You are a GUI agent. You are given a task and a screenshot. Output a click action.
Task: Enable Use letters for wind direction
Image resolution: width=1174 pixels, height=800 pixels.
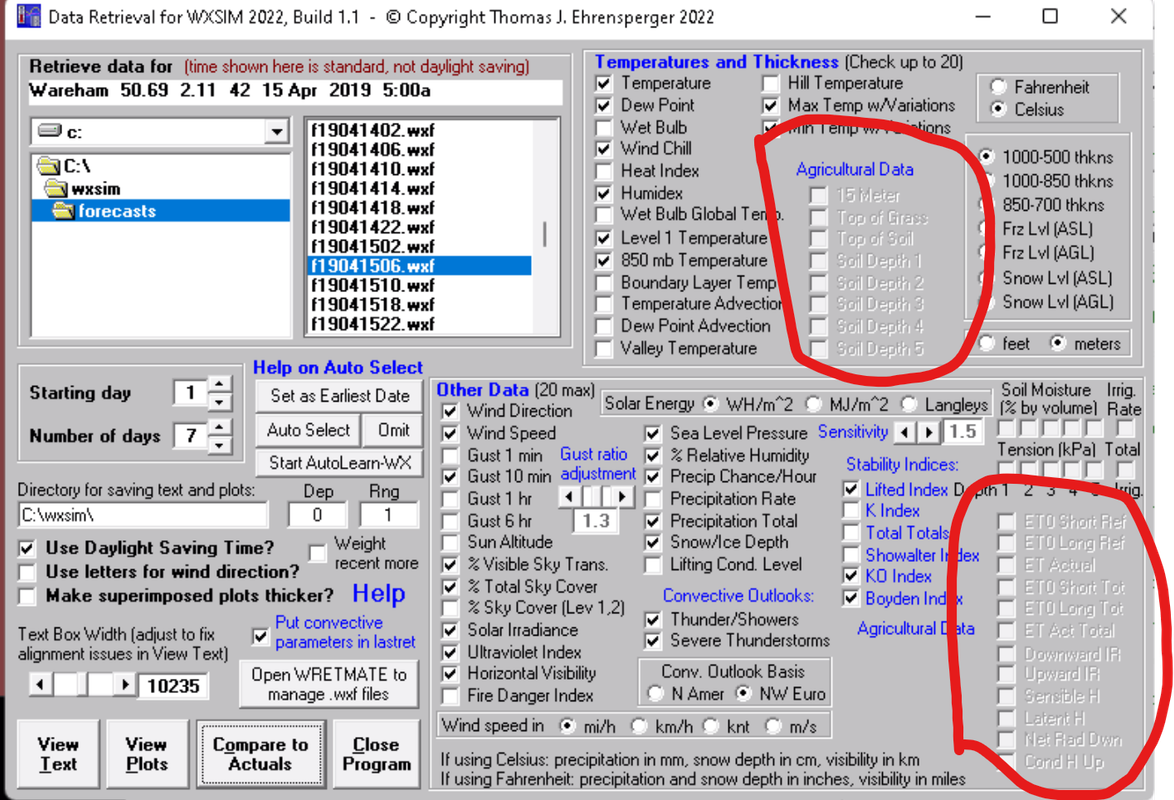pos(27,572)
